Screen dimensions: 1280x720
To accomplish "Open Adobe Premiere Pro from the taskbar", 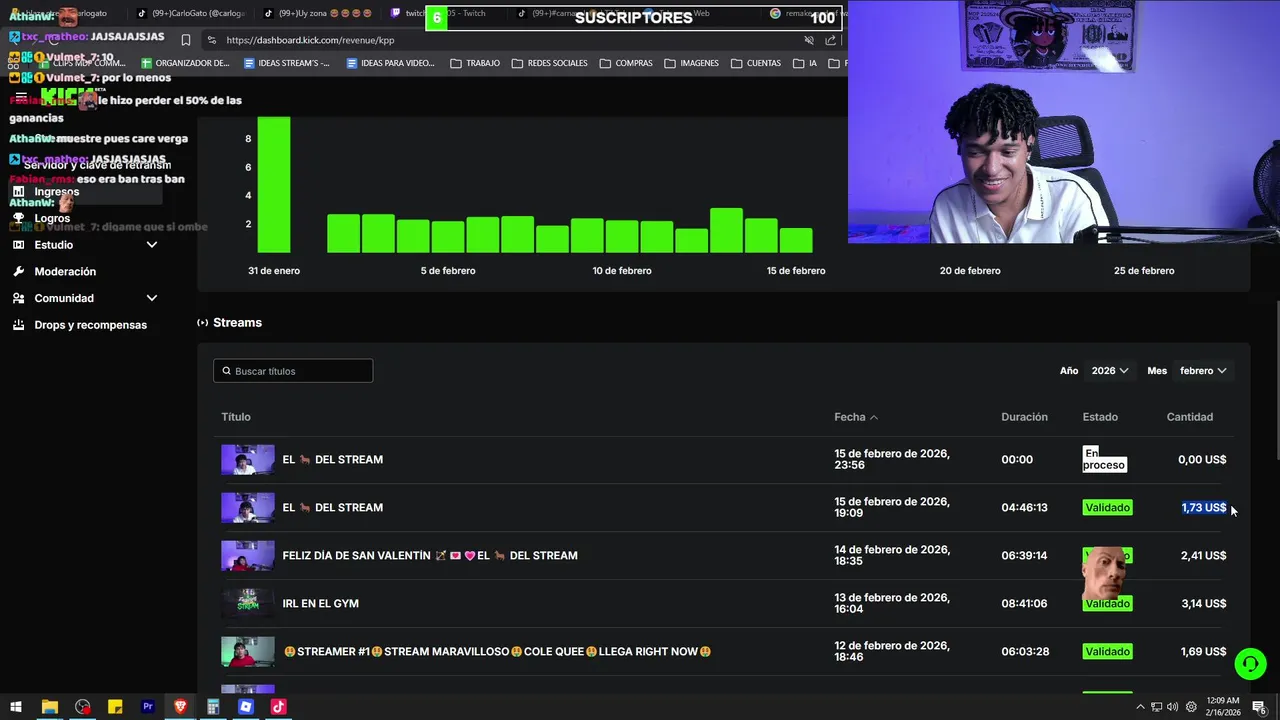I will 148,707.
